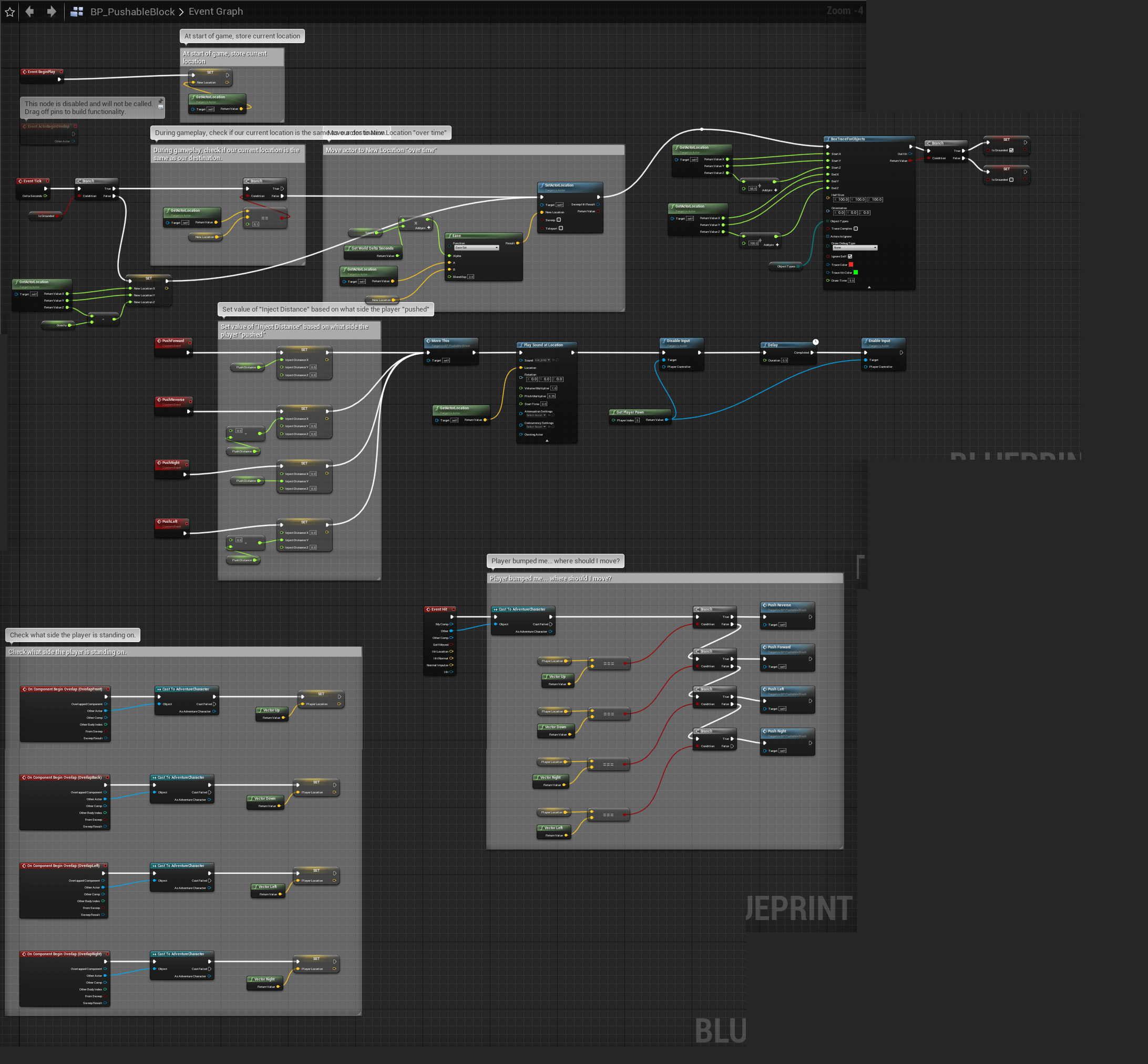Click the red Trace Color swatch
The height and width of the screenshot is (1064, 1148).
coord(851,265)
